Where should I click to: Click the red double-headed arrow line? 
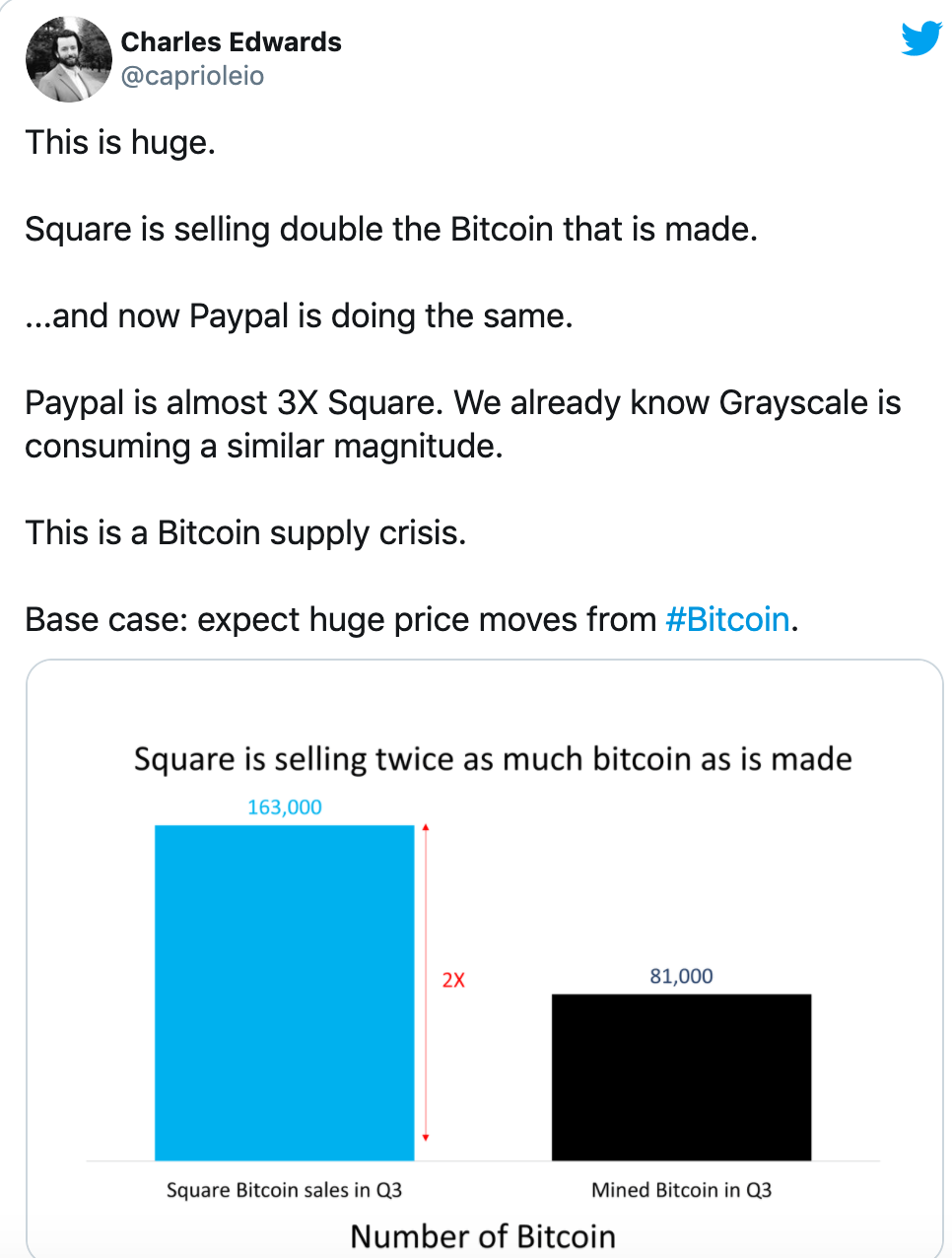point(426,983)
